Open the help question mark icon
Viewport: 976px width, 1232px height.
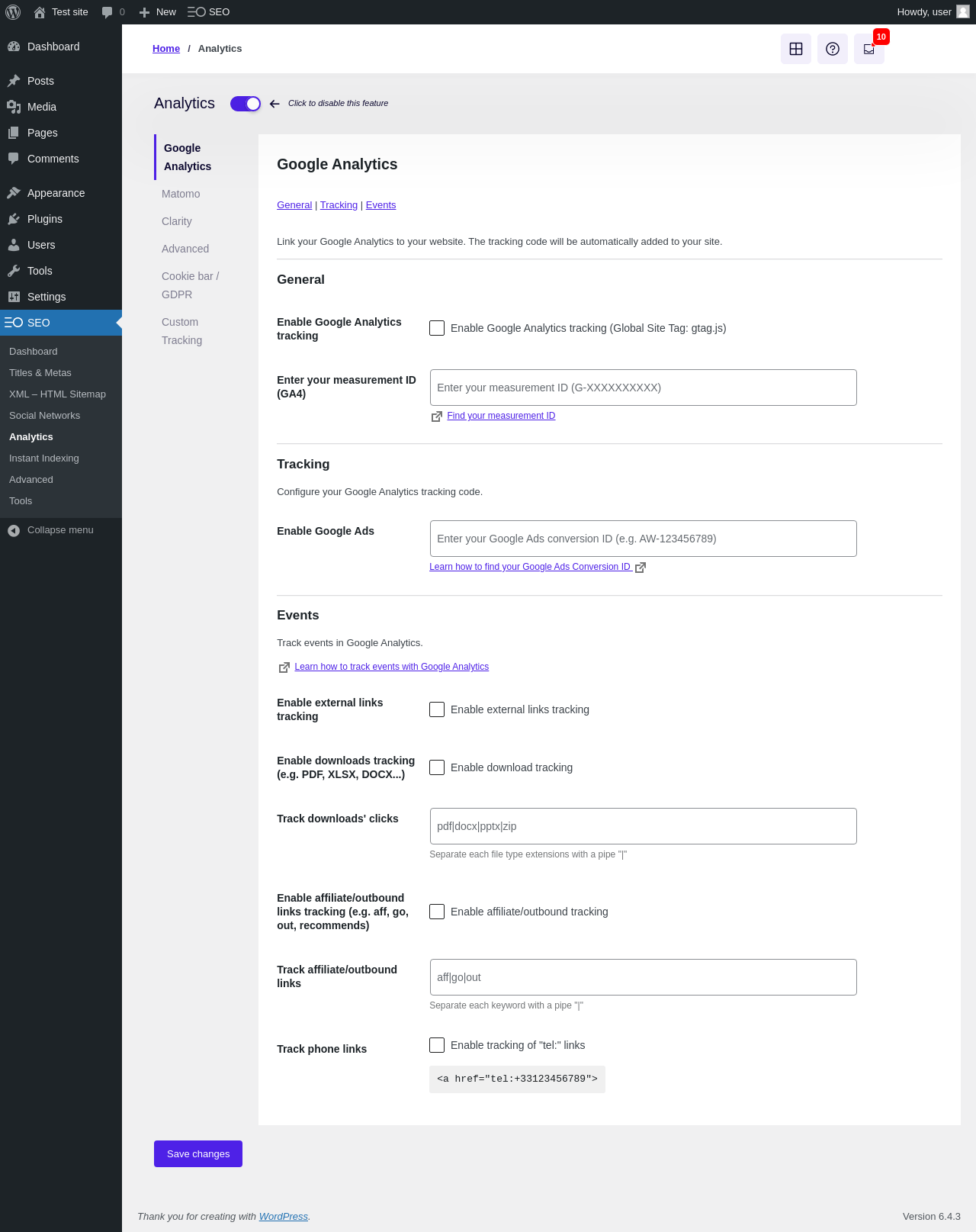pos(833,49)
